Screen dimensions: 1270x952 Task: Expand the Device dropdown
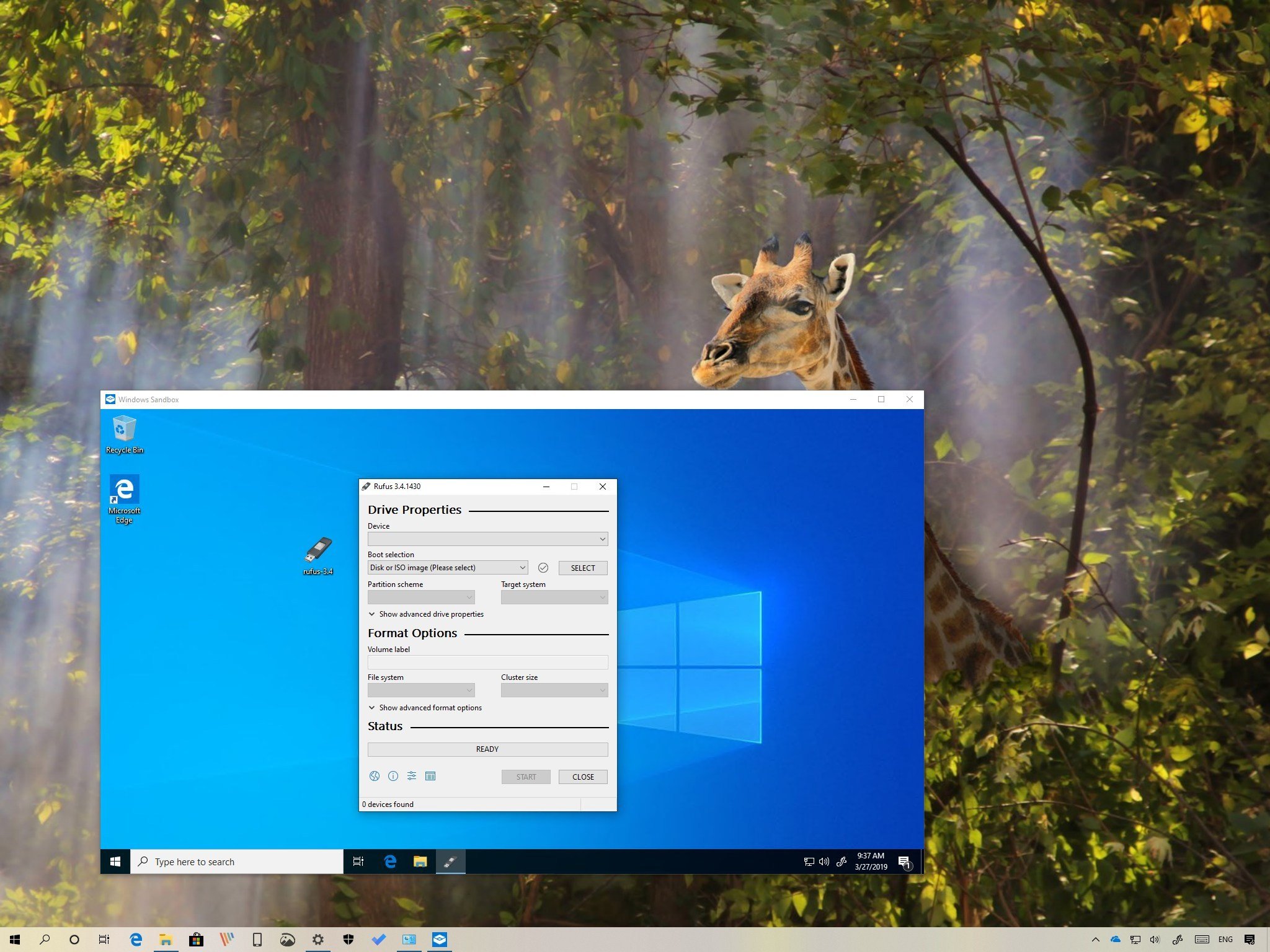[x=487, y=539]
